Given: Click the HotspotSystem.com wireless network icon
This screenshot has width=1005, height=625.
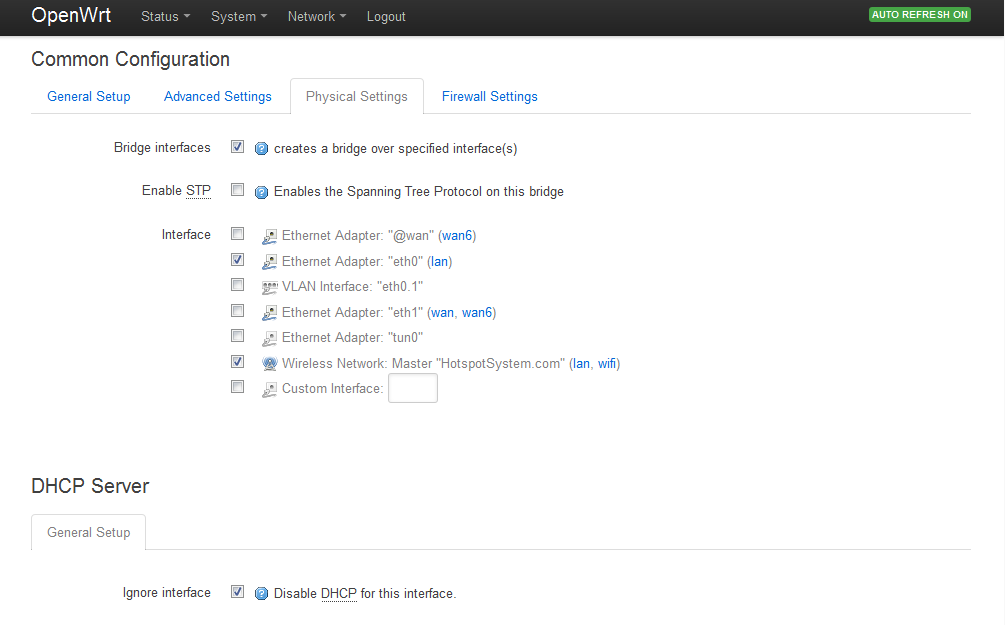Looking at the screenshot, I should tap(269, 364).
